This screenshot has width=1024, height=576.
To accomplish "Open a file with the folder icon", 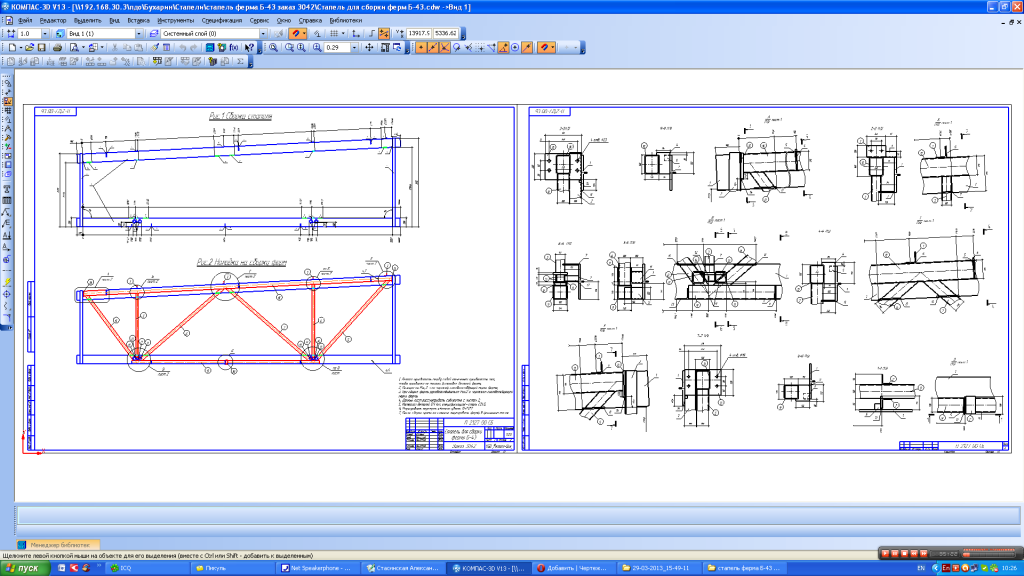I will (x=29, y=48).
